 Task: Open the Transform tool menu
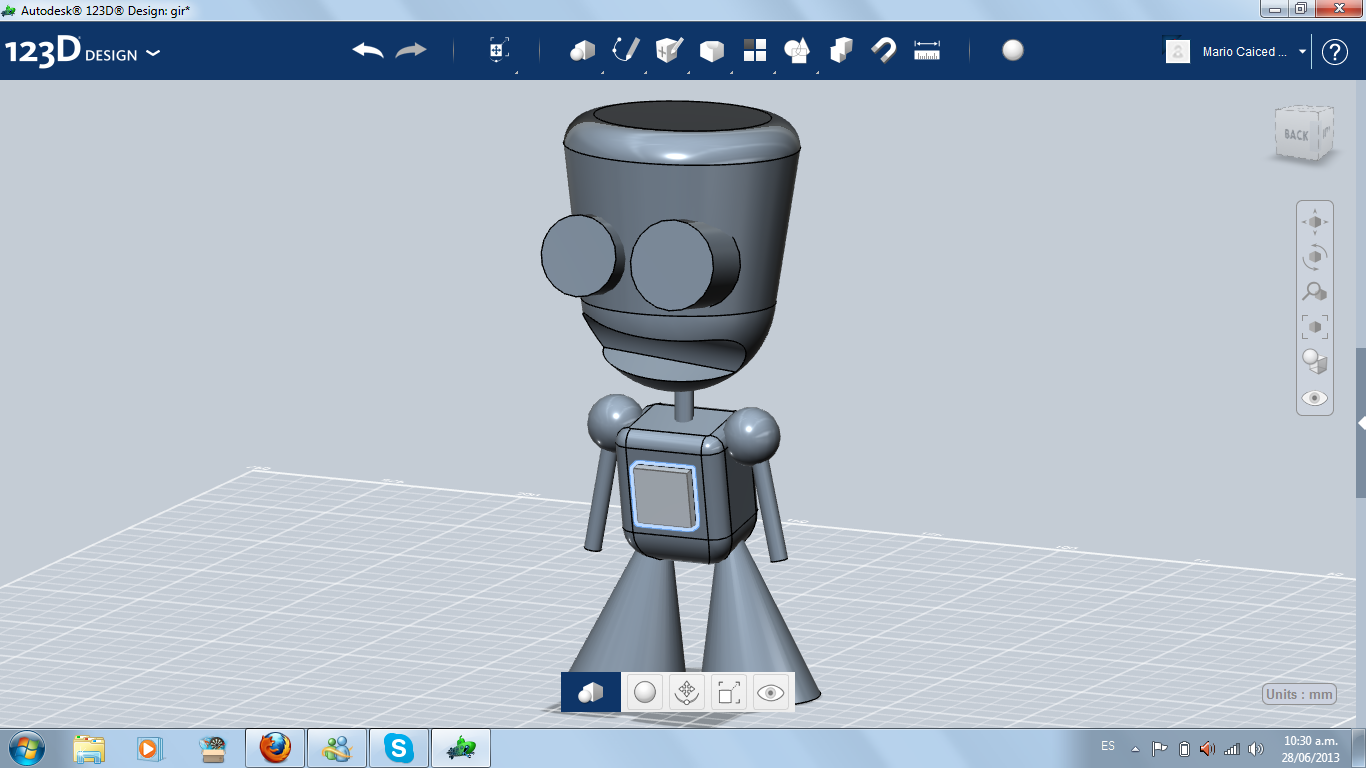499,50
